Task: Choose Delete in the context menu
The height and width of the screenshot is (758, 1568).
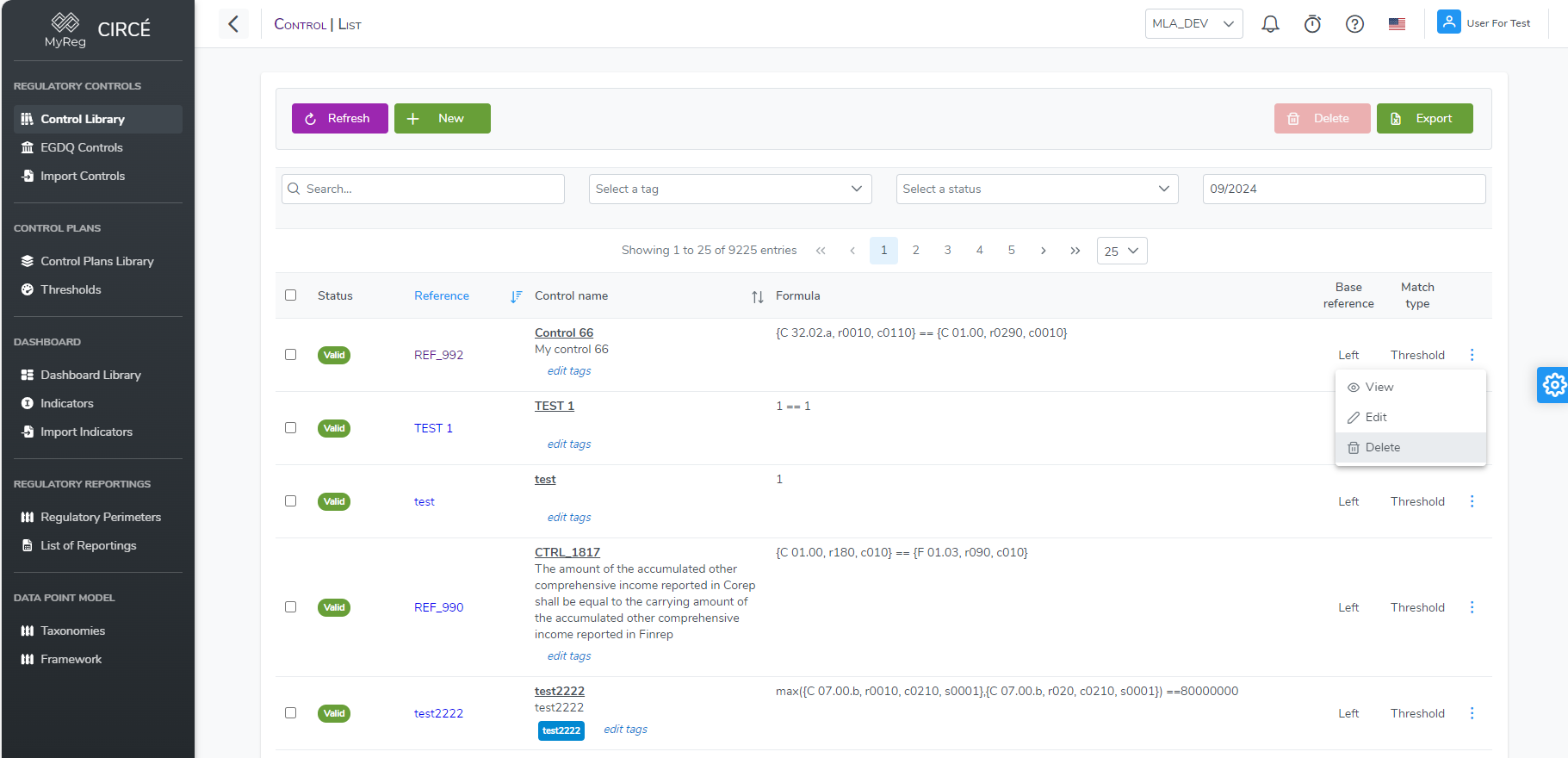Action: [1382, 447]
